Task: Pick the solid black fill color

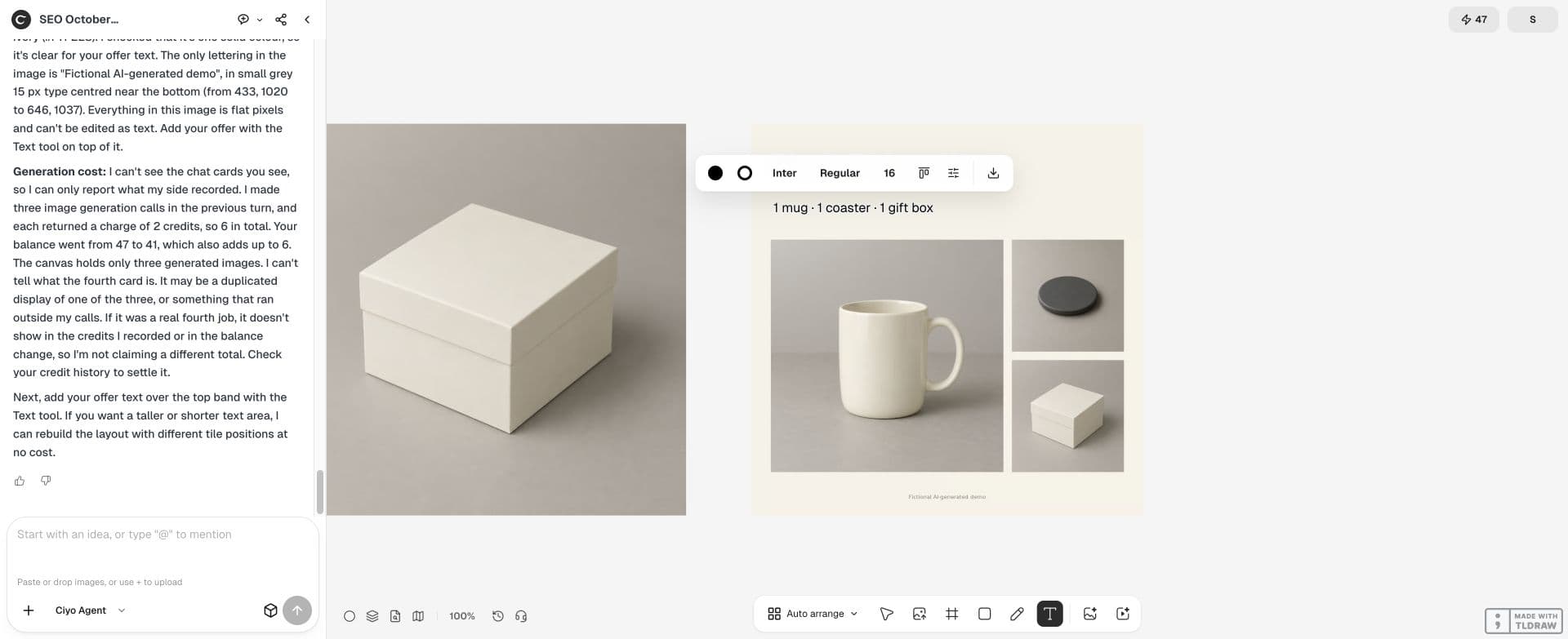Action: (715, 173)
